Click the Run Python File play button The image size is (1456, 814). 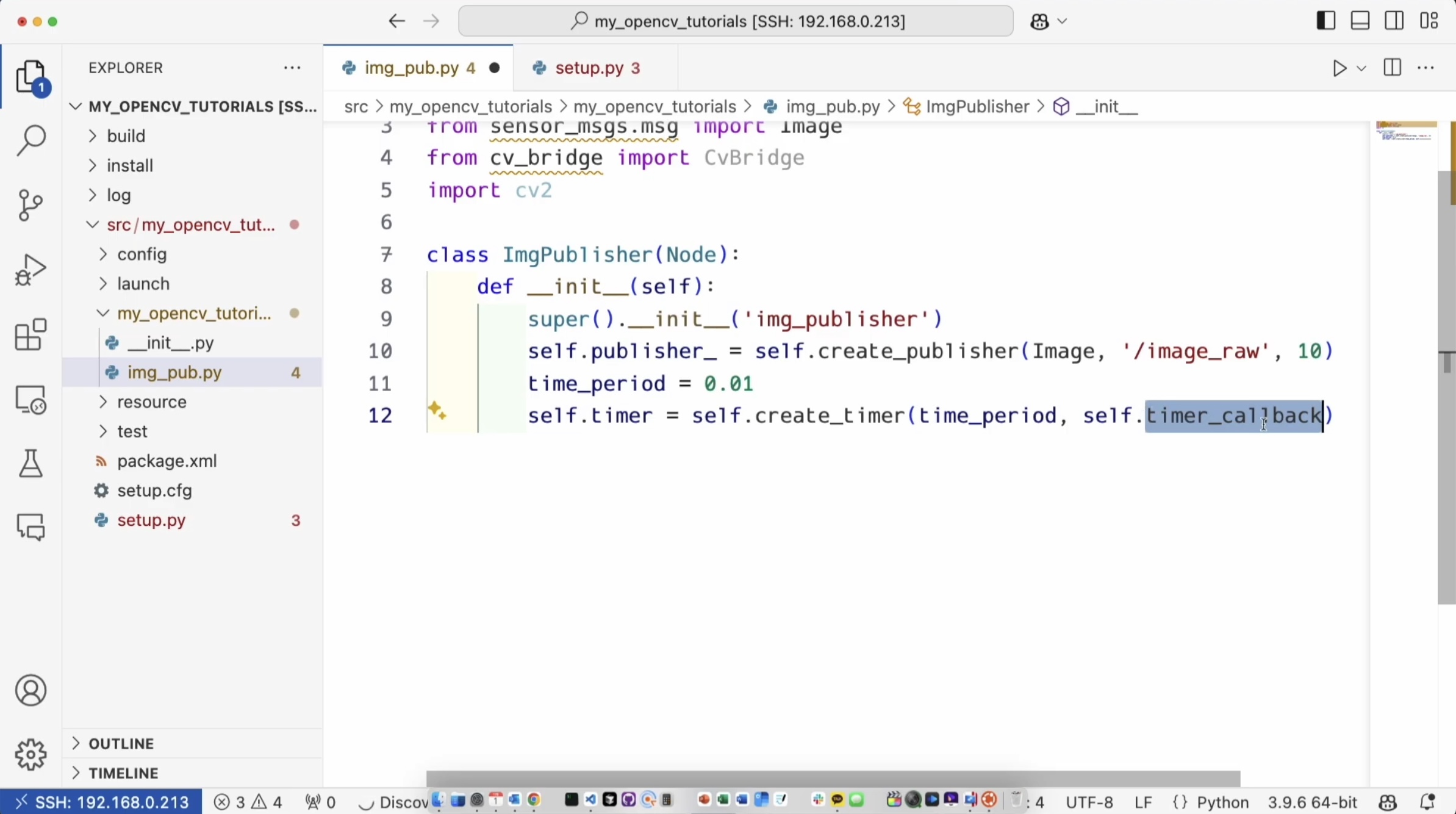pos(1339,68)
